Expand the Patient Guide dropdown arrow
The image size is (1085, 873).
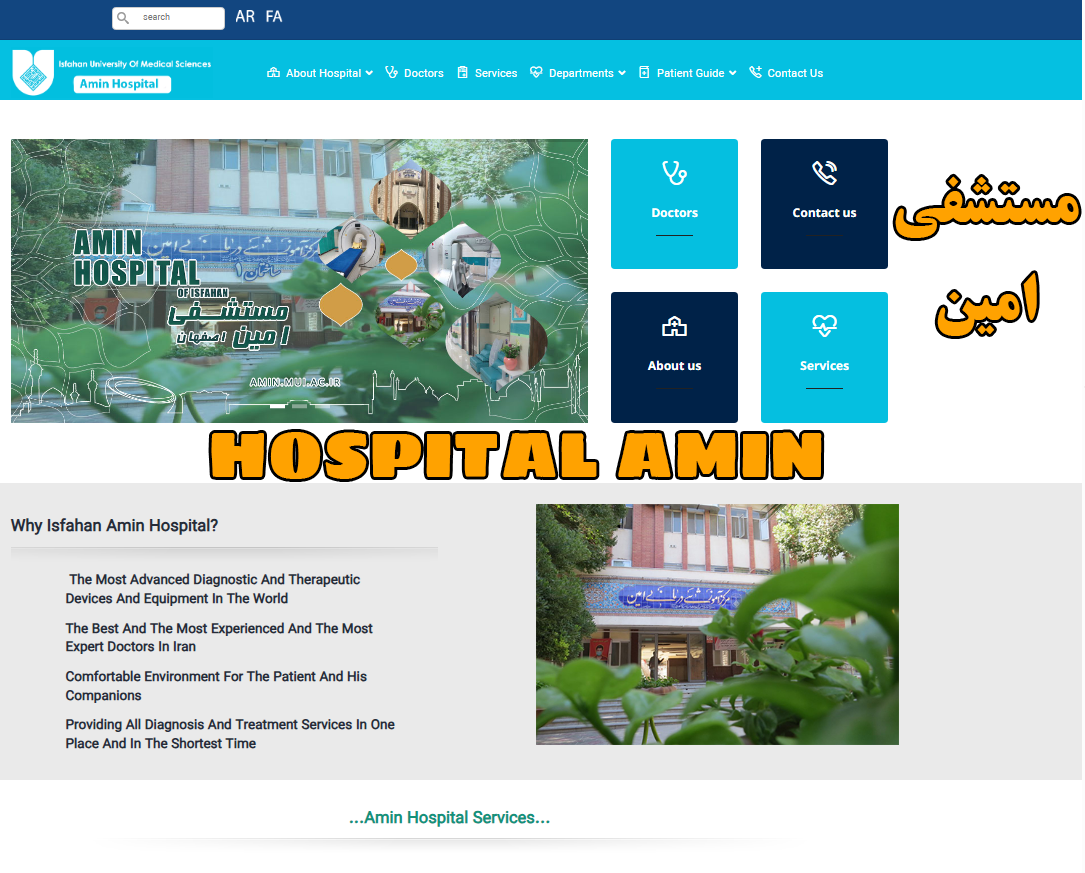tap(733, 73)
